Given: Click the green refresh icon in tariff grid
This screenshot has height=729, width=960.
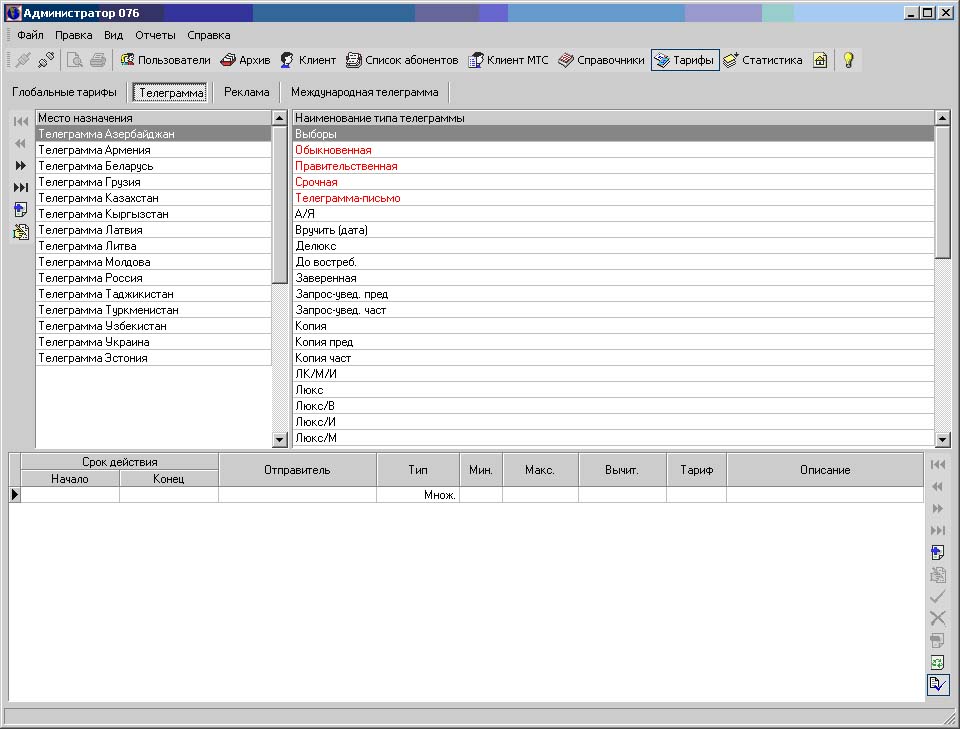Looking at the screenshot, I should click(938, 663).
